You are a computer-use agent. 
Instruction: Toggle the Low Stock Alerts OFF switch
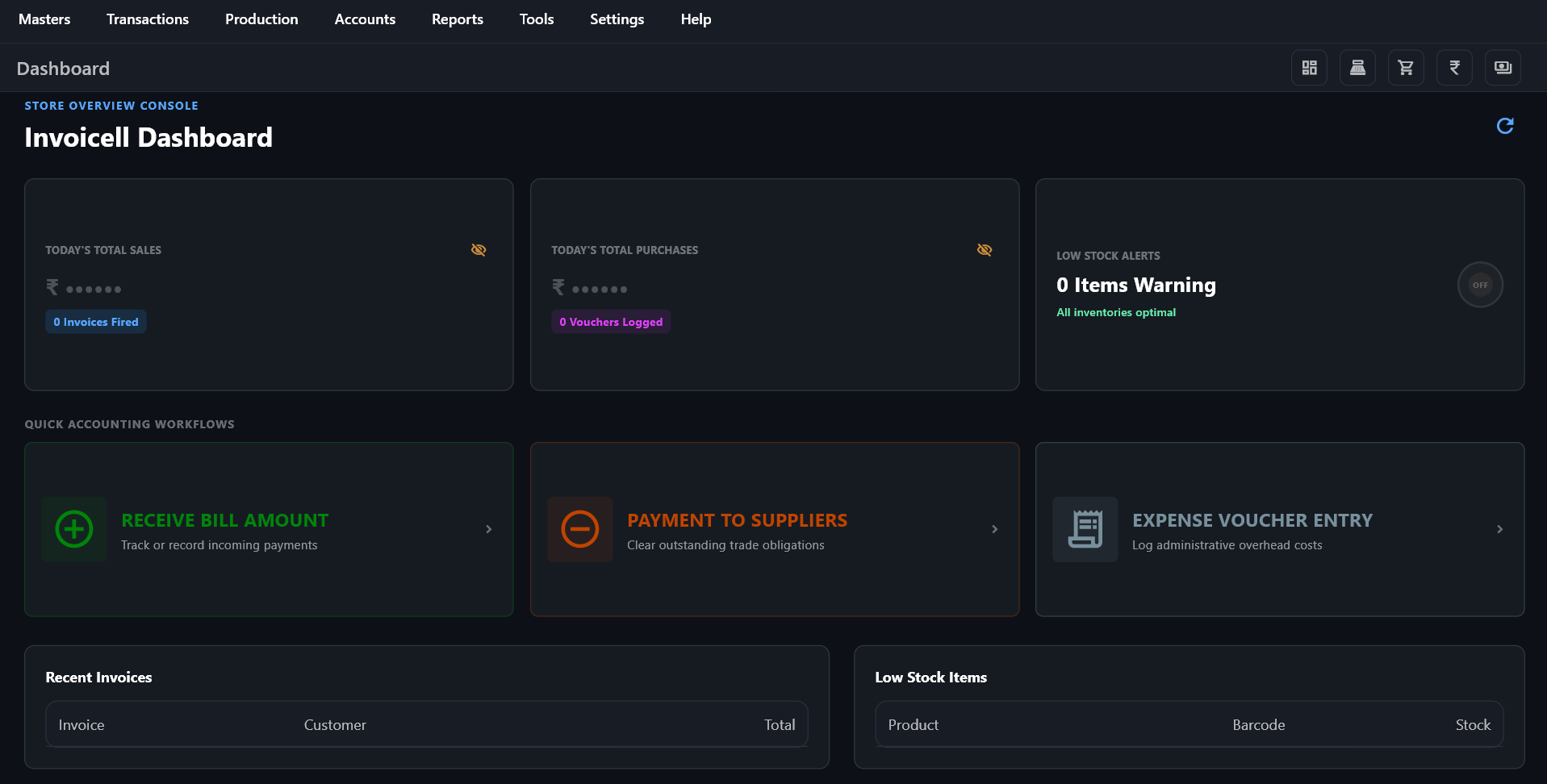point(1480,285)
